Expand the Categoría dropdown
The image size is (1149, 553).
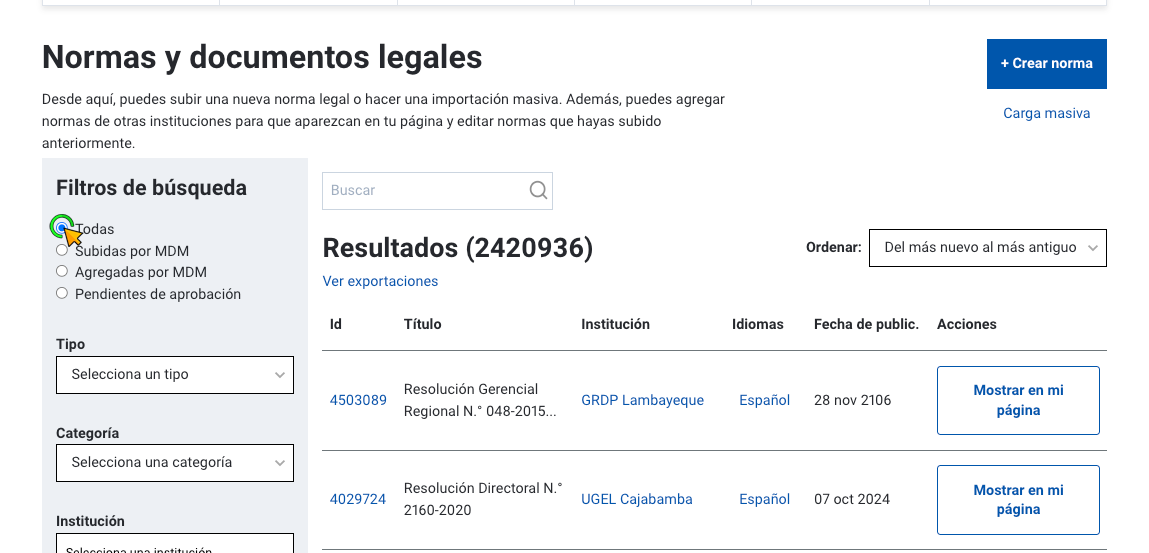tap(175, 463)
